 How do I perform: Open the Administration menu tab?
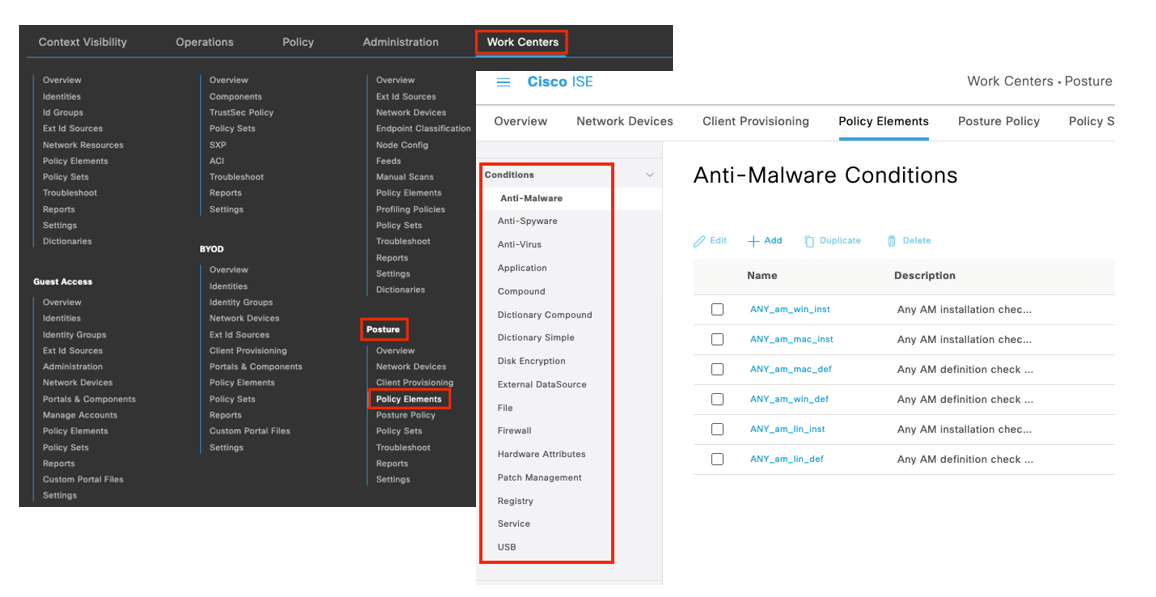(400, 42)
